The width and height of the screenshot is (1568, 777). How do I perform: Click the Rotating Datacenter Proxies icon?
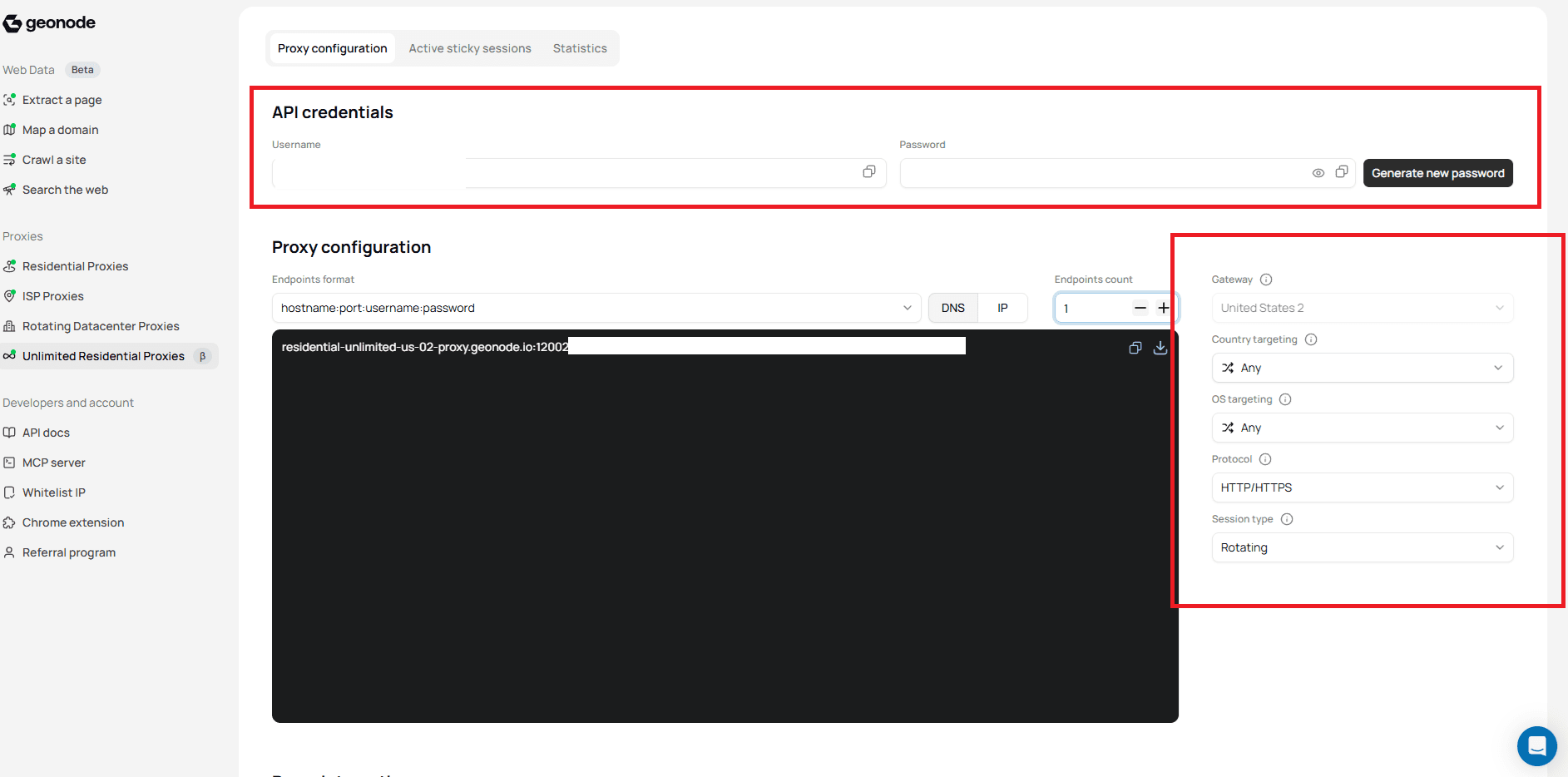pos(10,326)
